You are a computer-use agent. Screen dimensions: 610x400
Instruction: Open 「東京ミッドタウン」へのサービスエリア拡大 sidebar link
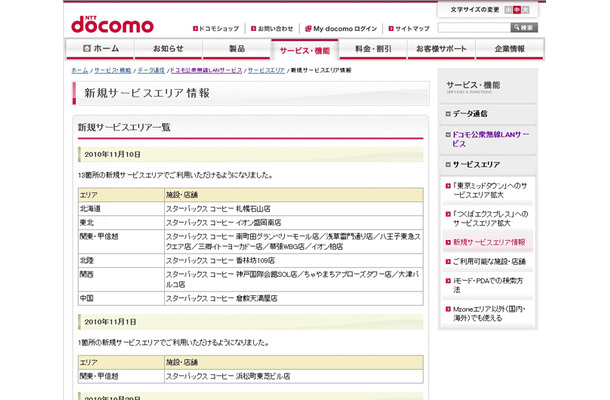pos(489,190)
